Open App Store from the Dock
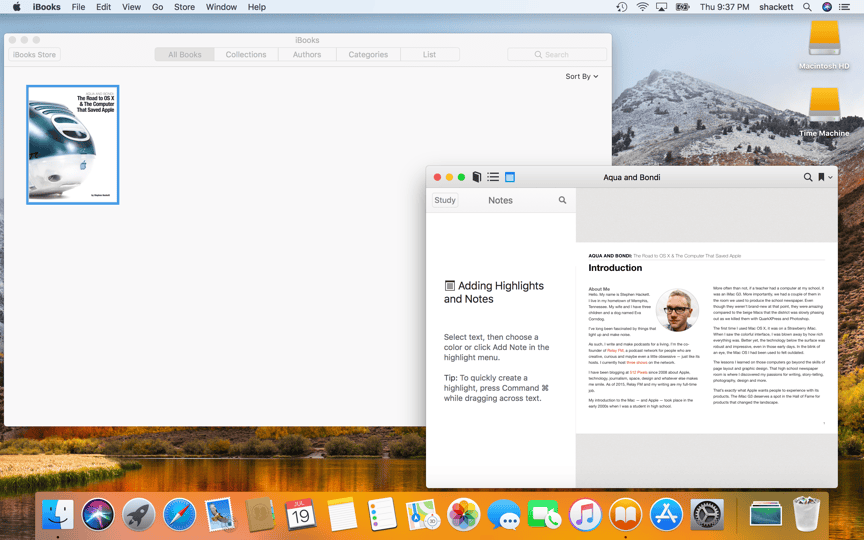This screenshot has width=864, height=540. coord(666,515)
